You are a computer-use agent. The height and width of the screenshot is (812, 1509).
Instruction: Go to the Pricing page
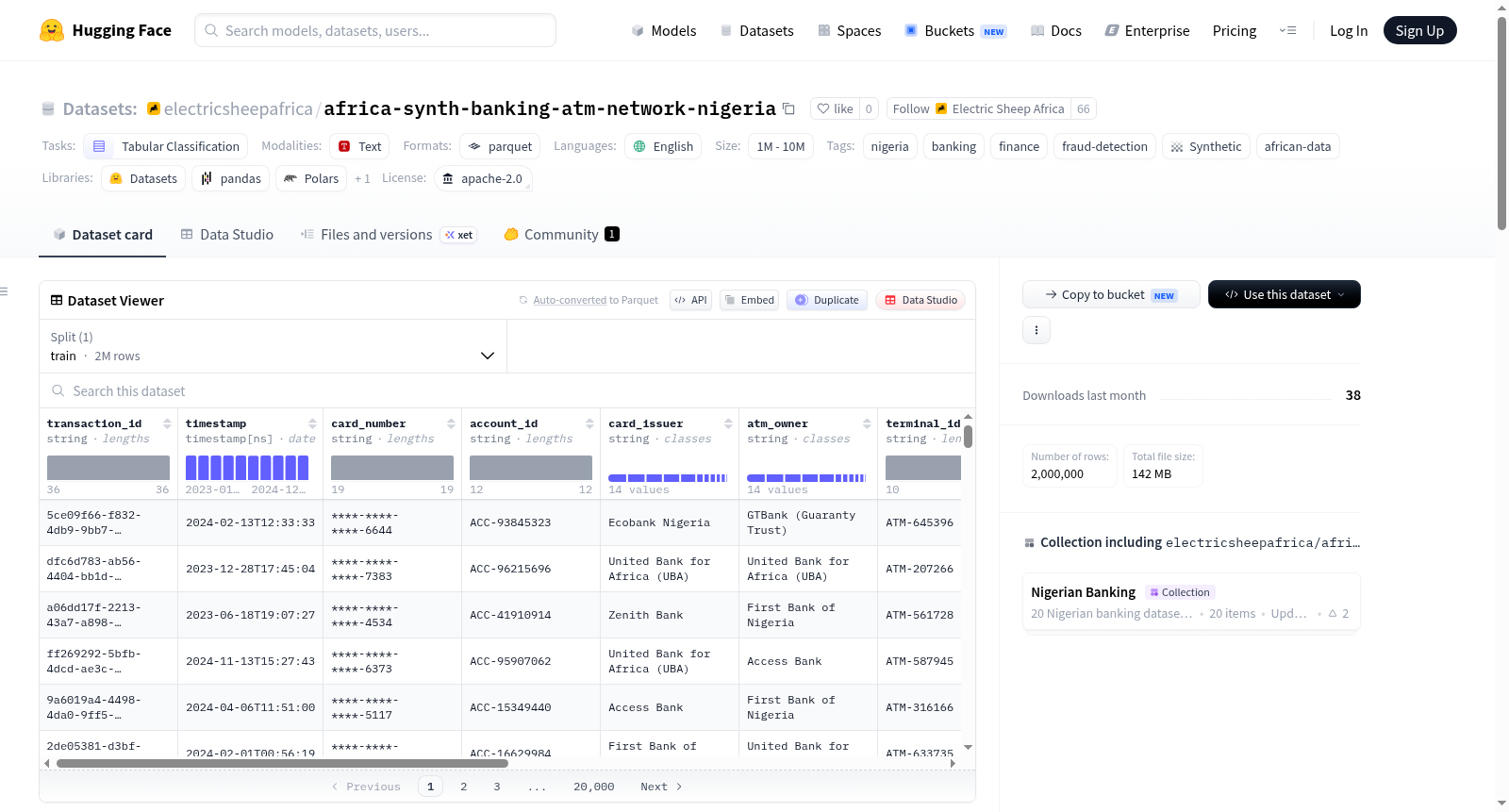pyautogui.click(x=1235, y=30)
